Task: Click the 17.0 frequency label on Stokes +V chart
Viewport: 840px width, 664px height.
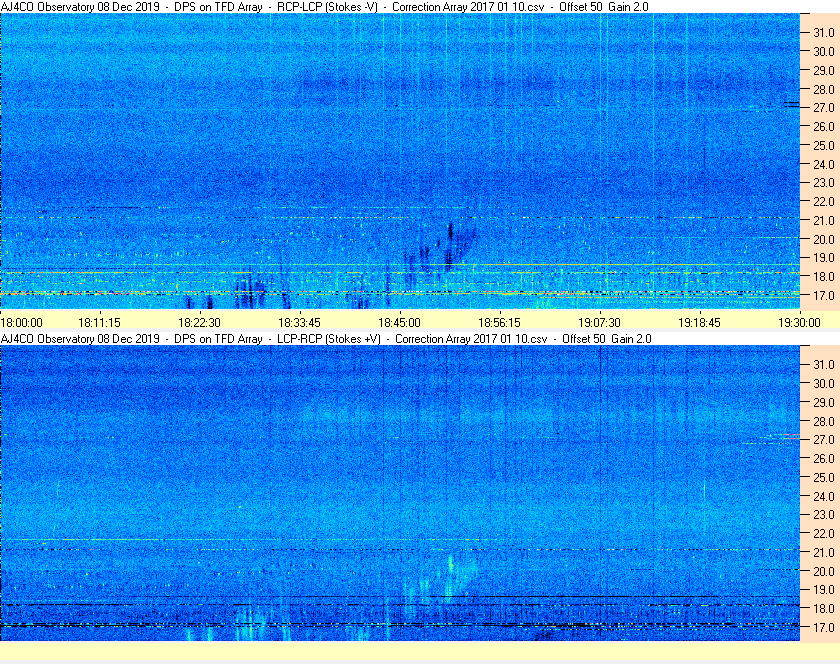Action: click(x=824, y=627)
